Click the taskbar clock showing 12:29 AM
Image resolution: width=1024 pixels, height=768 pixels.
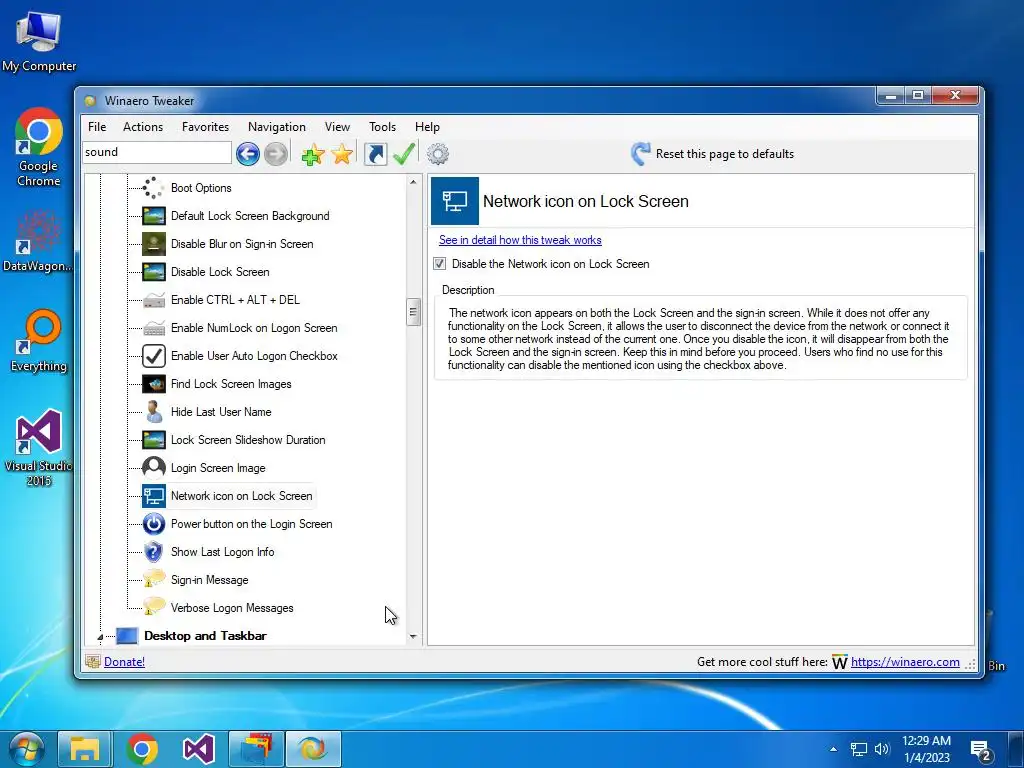click(926, 749)
